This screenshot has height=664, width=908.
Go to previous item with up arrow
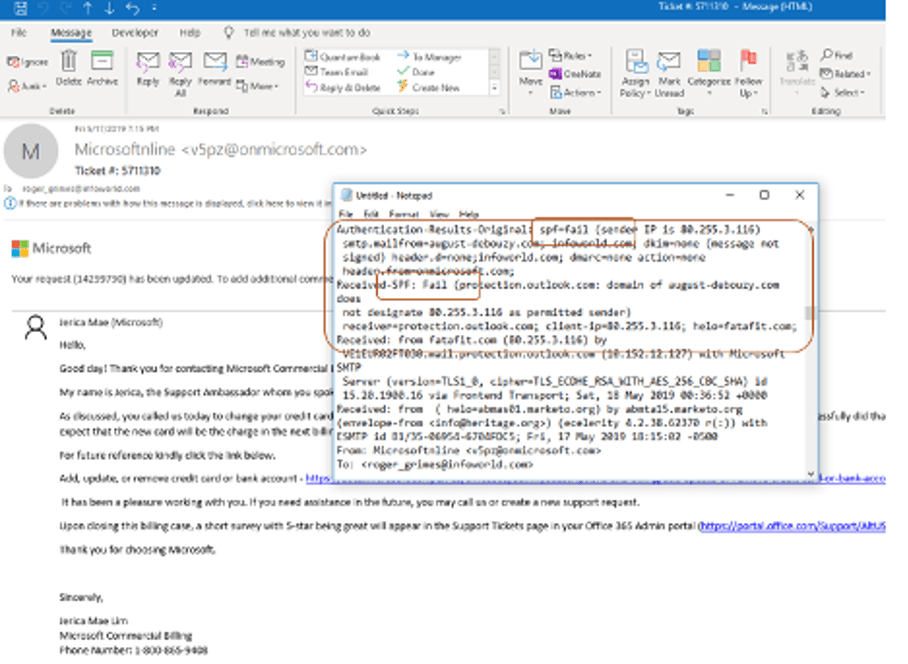click(x=87, y=8)
